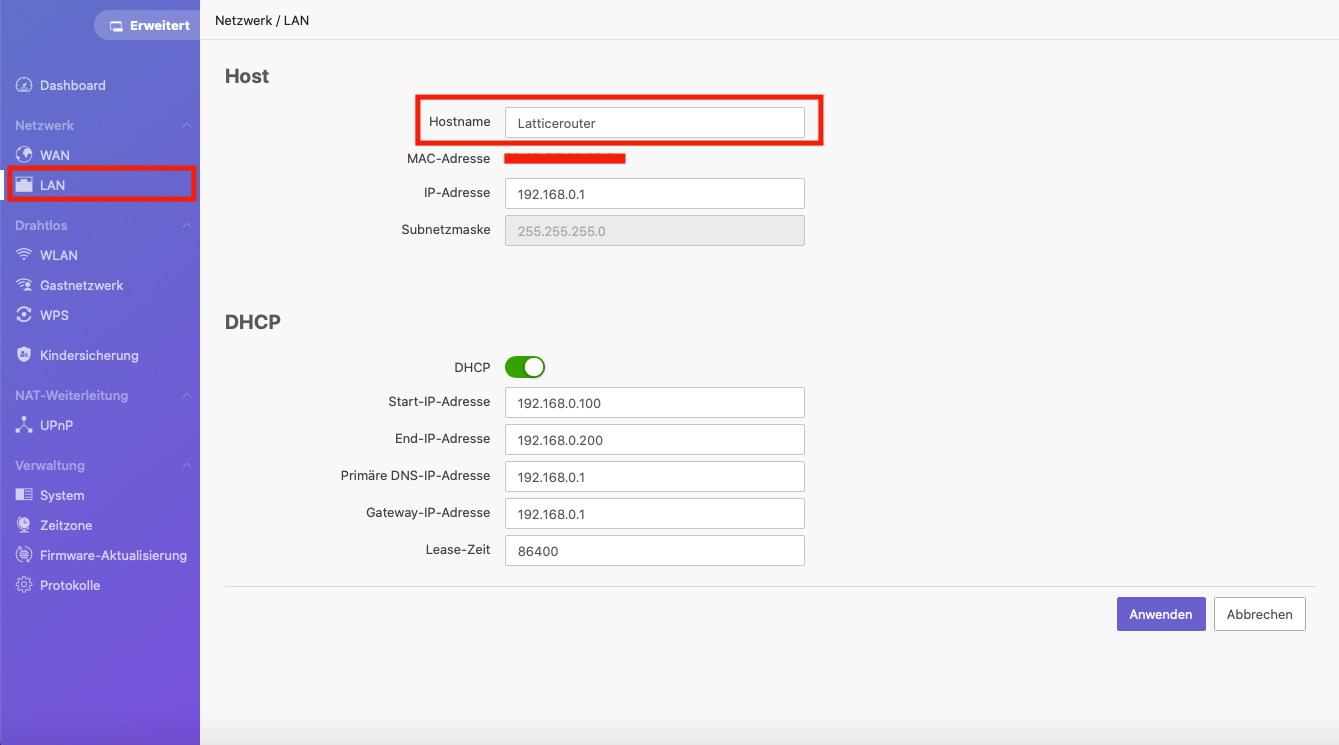This screenshot has height=745, width=1339.
Task: Collapse the Verwaltung section chevron
Action: (186, 465)
